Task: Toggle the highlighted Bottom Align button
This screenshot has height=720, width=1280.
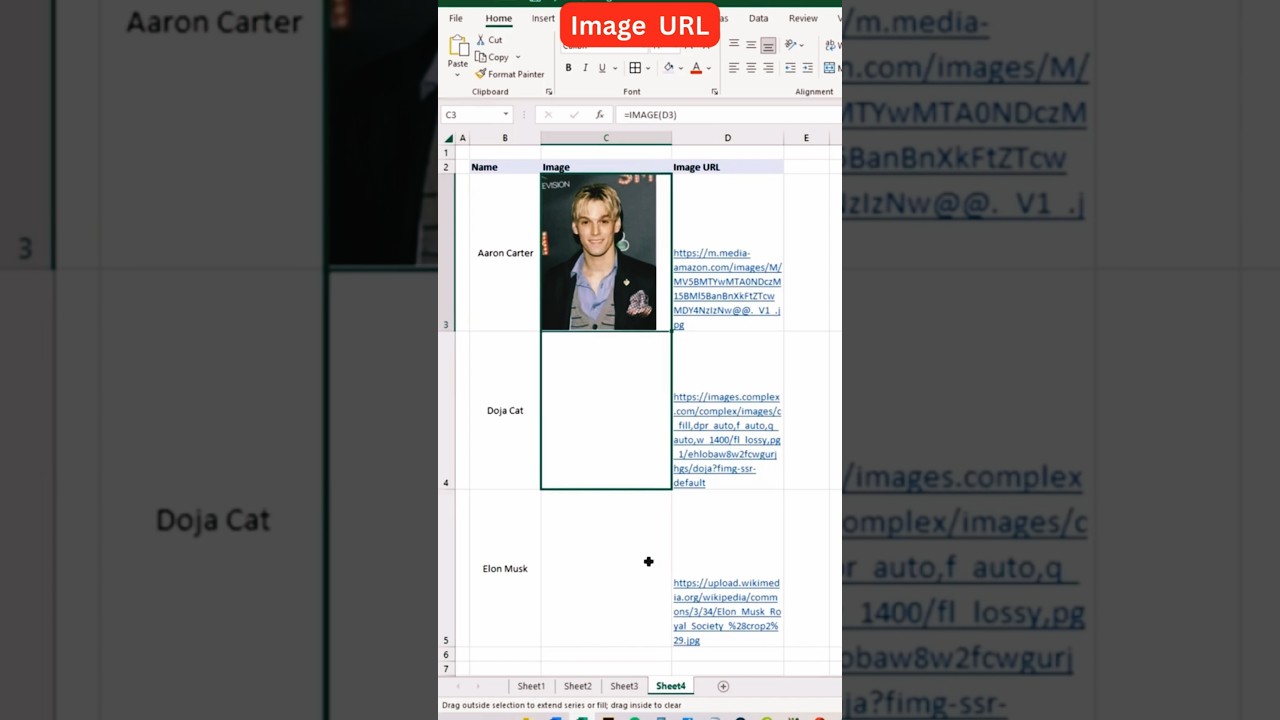Action: click(x=768, y=45)
